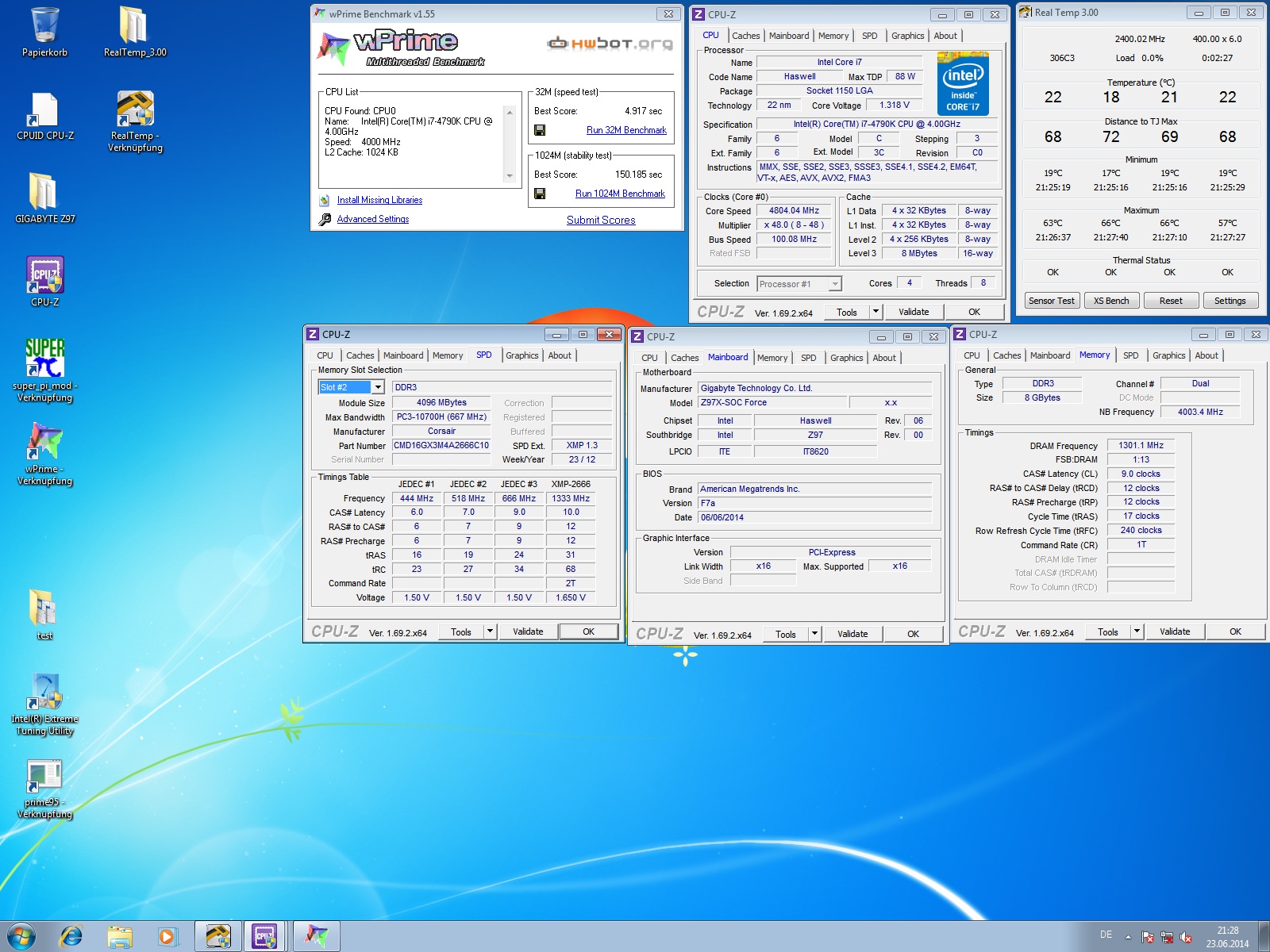This screenshot has width=1270, height=952.
Task: Open the SPD tab in Mainboard CPU-Z window
Action: click(x=808, y=358)
